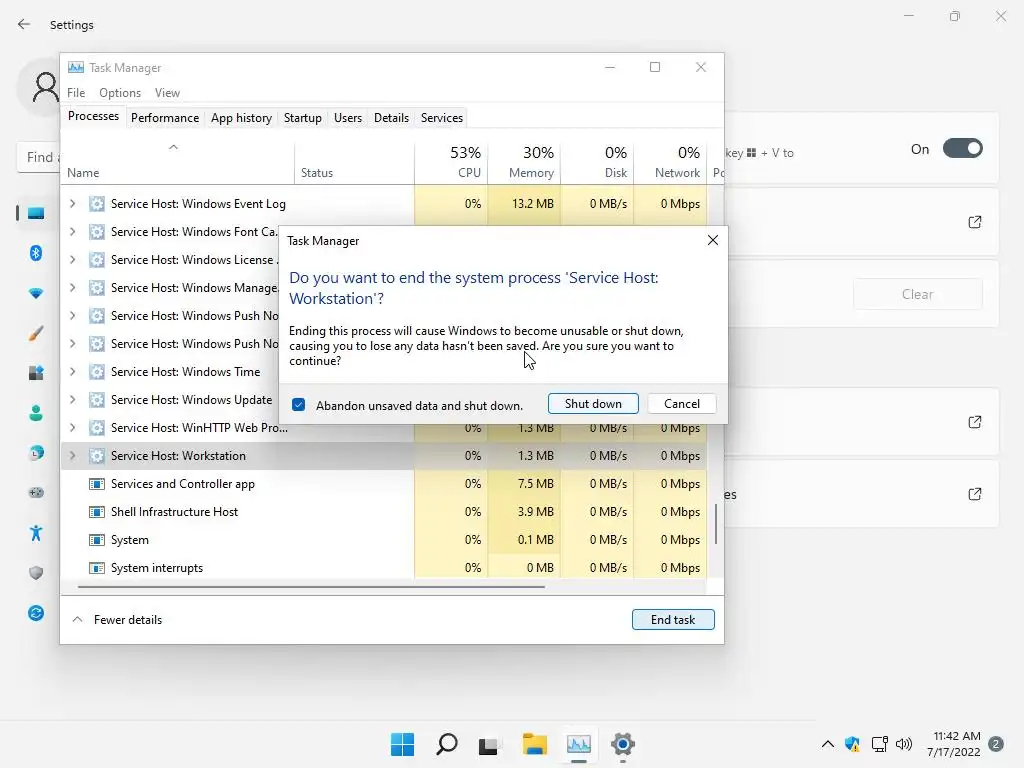The image size is (1024, 768).
Task: Sort by Status column header
Action: [354, 162]
